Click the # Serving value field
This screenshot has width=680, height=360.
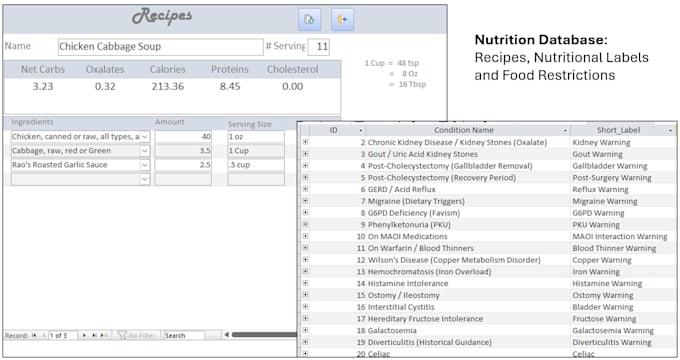[x=318, y=47]
